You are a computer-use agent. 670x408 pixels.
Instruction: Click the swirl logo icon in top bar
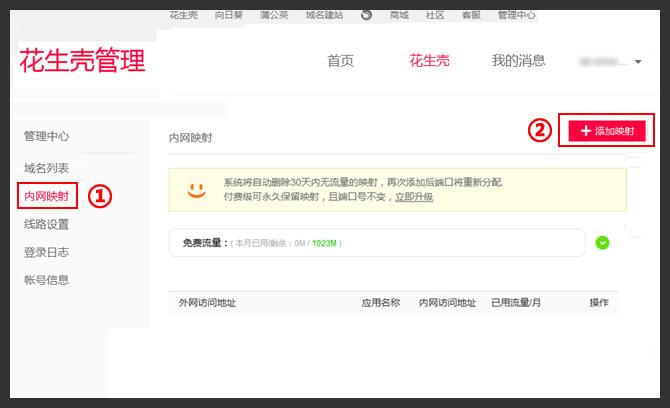[366, 15]
